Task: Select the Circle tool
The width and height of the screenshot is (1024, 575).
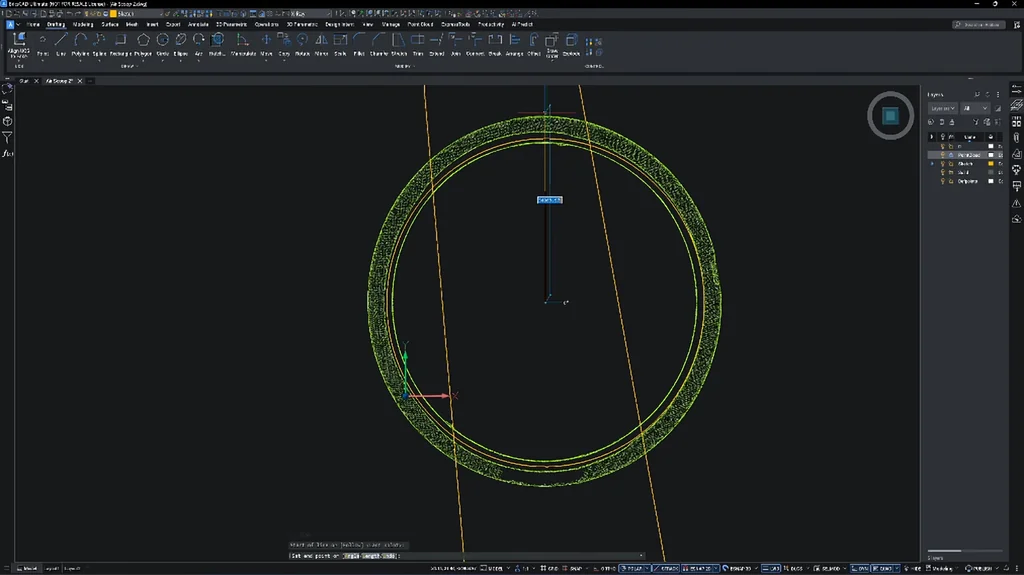Action: pos(163,44)
